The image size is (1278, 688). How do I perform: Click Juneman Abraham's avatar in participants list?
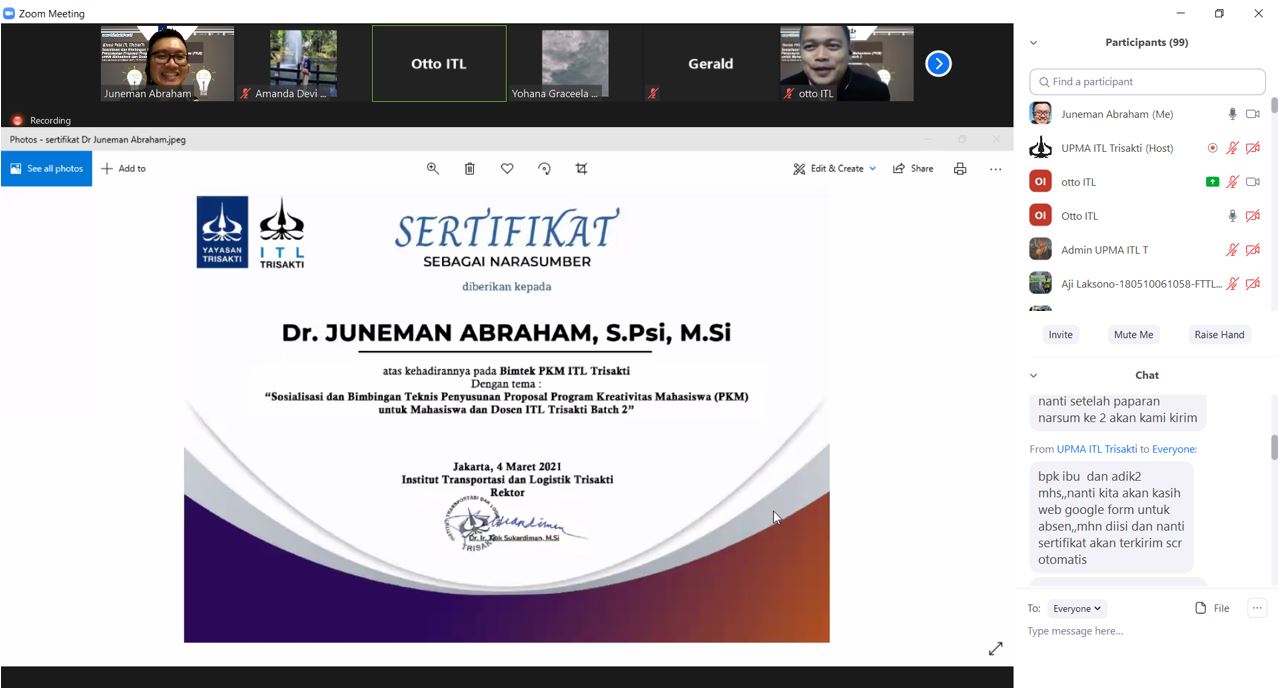(x=1040, y=114)
